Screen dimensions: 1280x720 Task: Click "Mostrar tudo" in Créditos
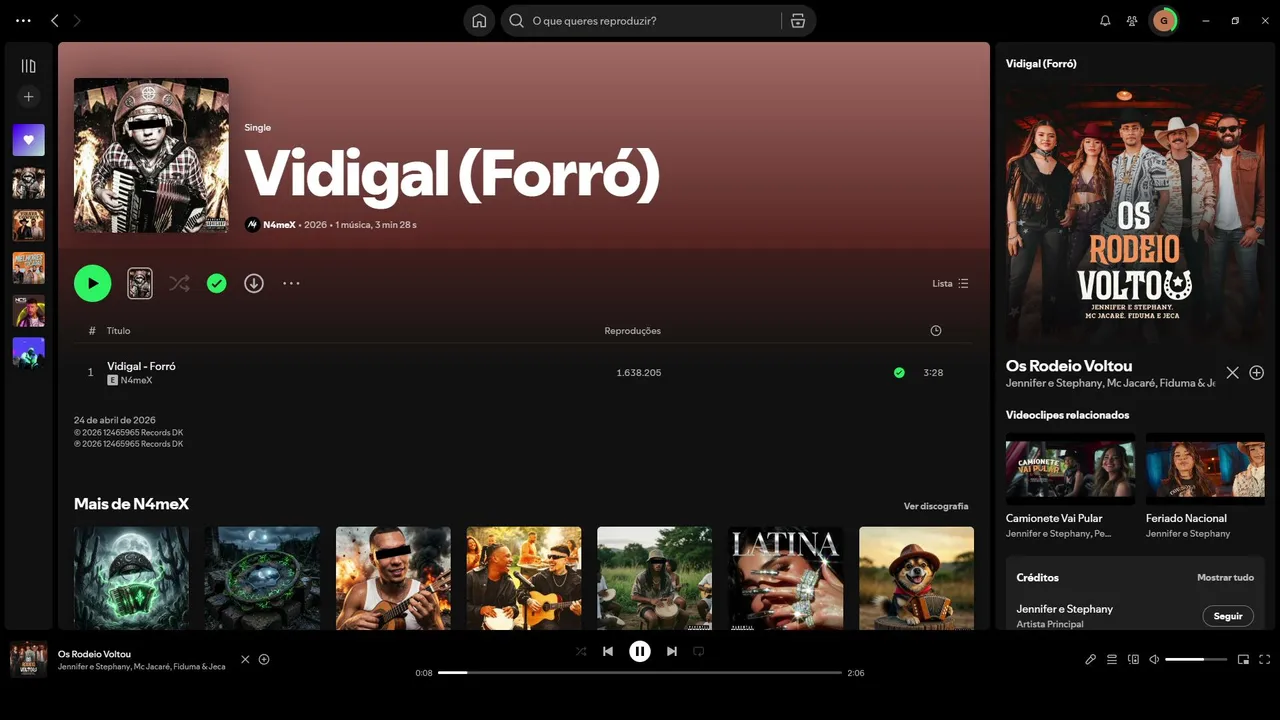point(1225,578)
